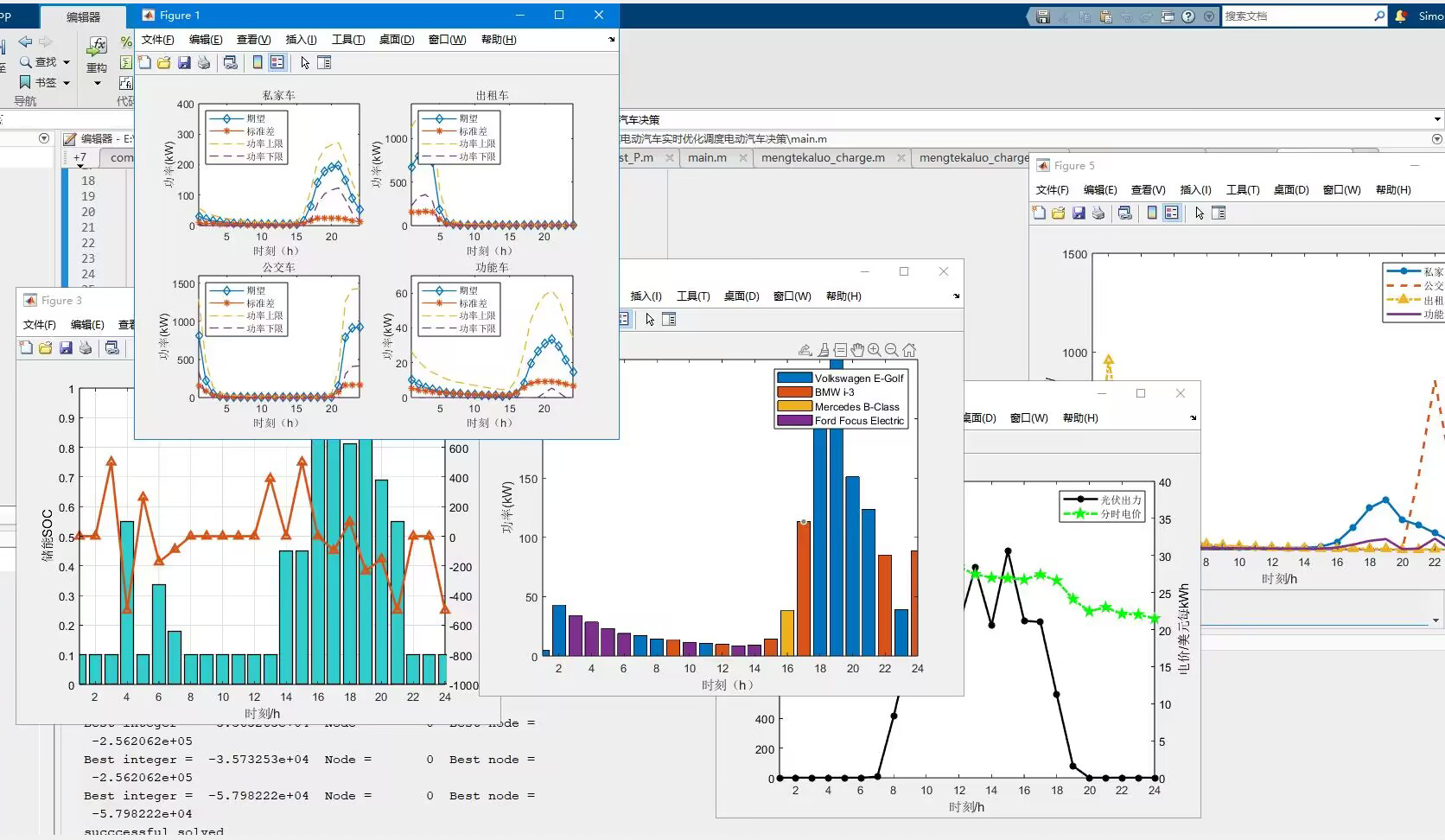
Task: Open quick access toolbar options dropdown
Action: (x=1209, y=16)
